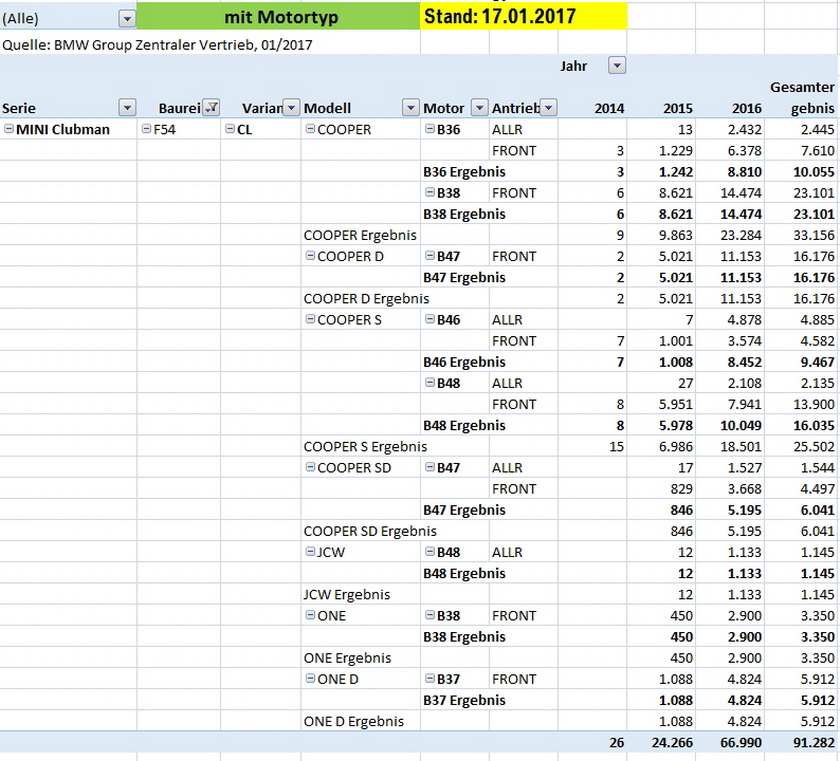
Task: Click the 'B37 Ergebnis' subtotal label
Action: coord(464,700)
